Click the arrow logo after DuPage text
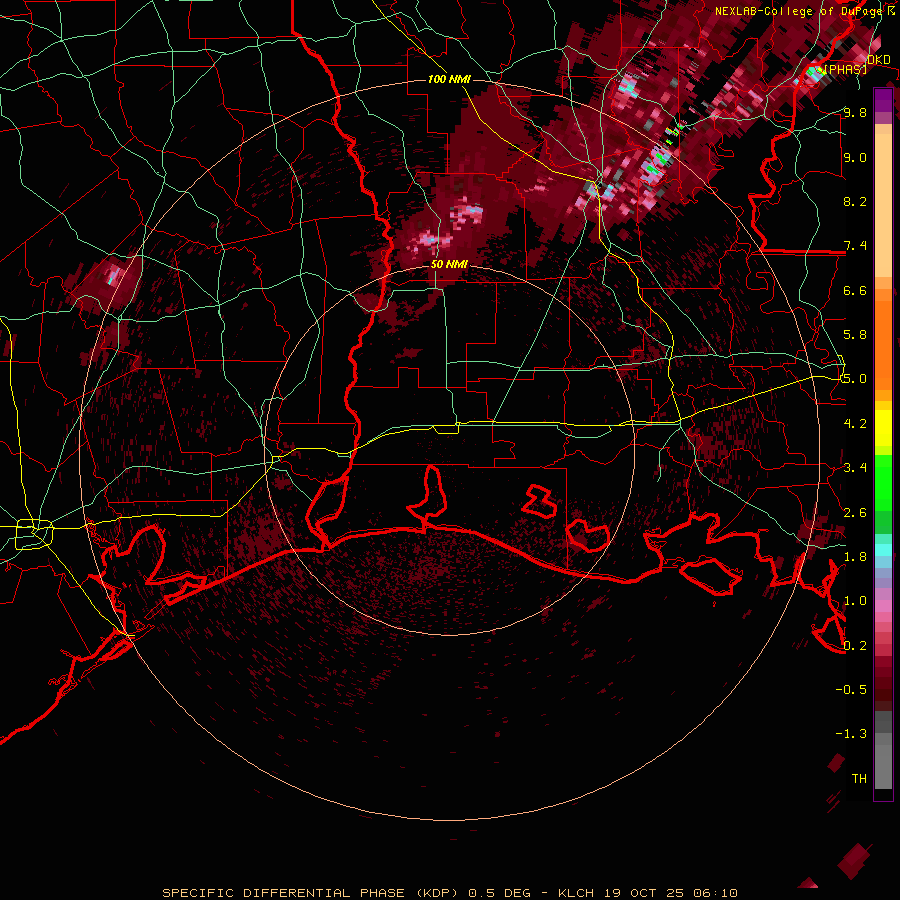Viewport: 900px width, 900px height. [891, 11]
